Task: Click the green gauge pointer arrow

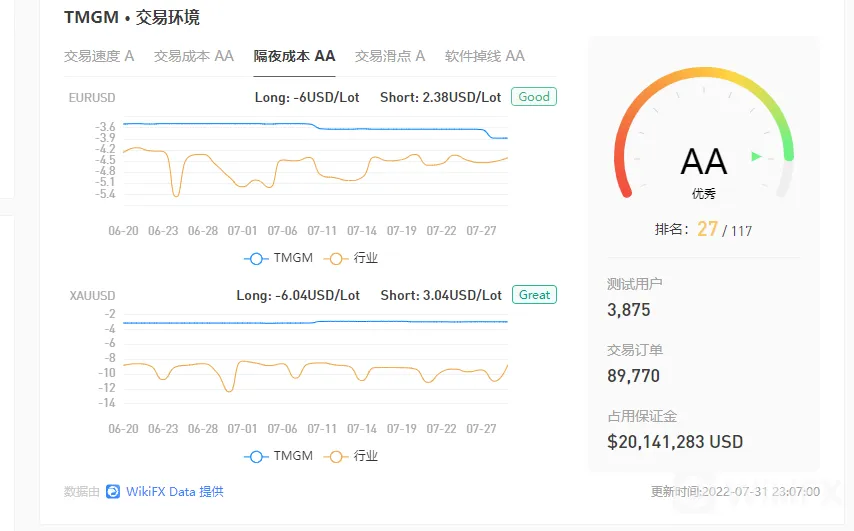Action: 756,156
